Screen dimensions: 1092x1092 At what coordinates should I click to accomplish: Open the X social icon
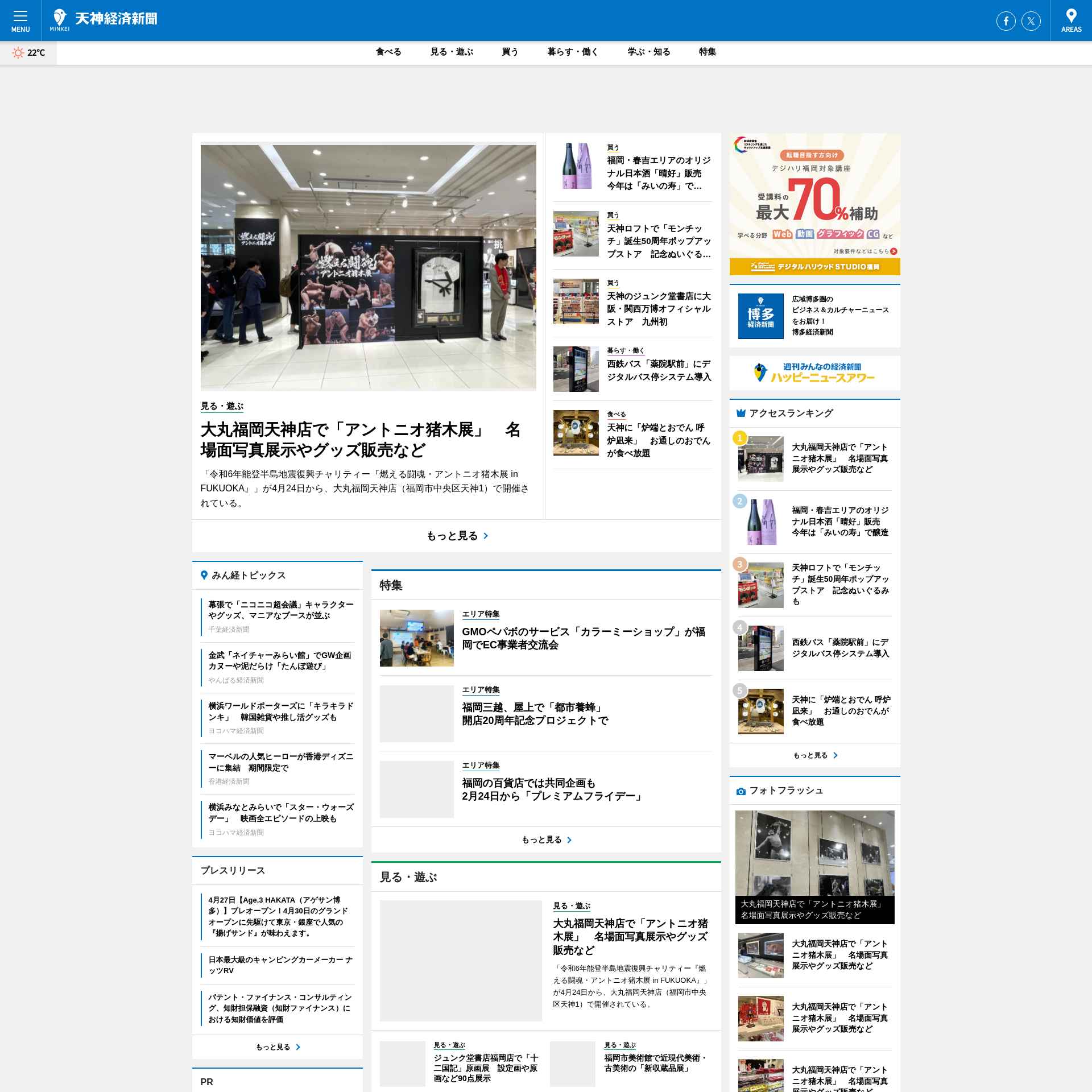pos(1031,21)
